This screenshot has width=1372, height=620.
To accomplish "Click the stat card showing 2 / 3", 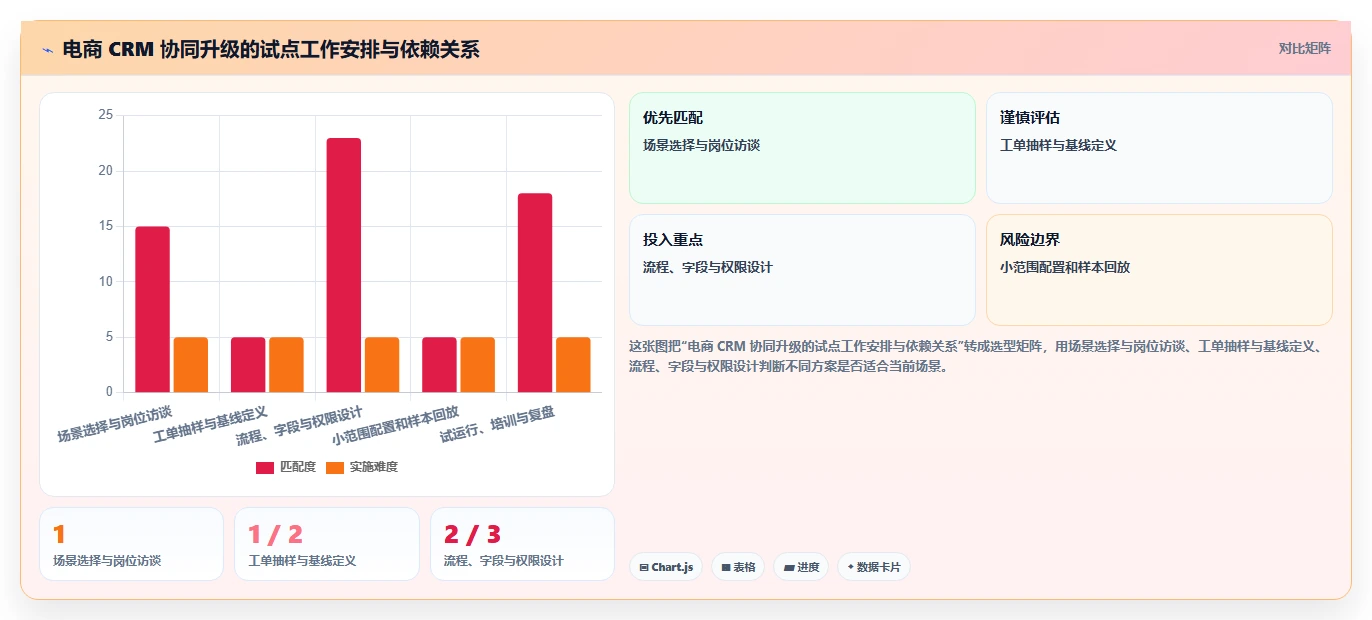I will pyautogui.click(x=522, y=544).
